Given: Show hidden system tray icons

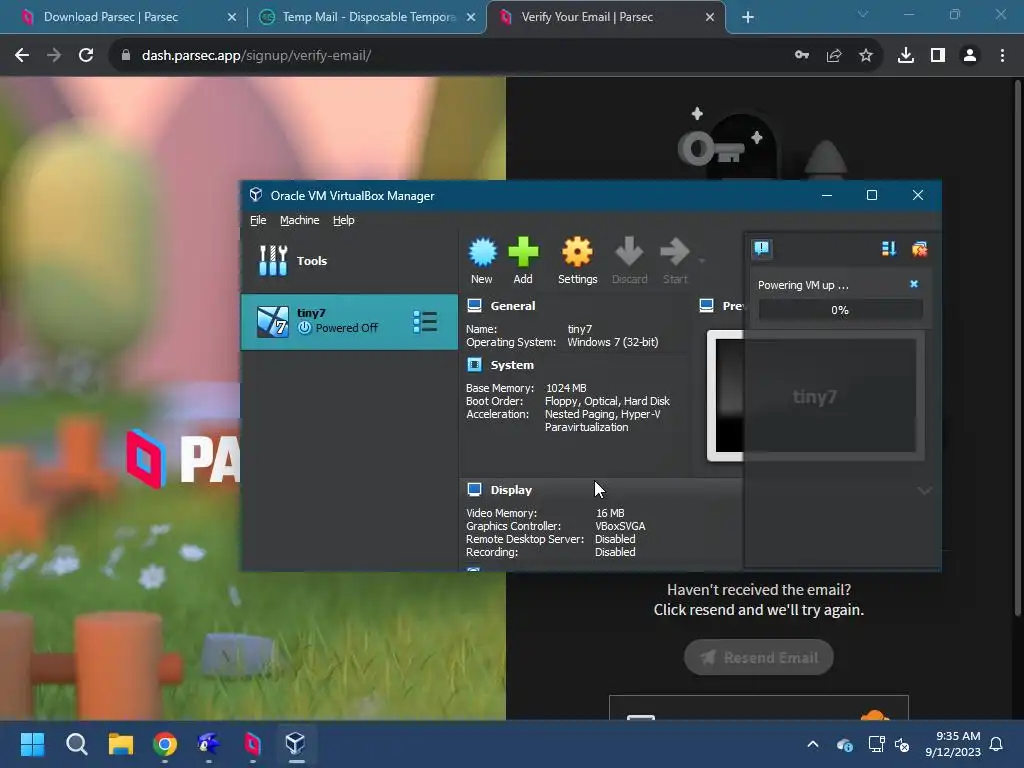Looking at the screenshot, I should coord(813,744).
